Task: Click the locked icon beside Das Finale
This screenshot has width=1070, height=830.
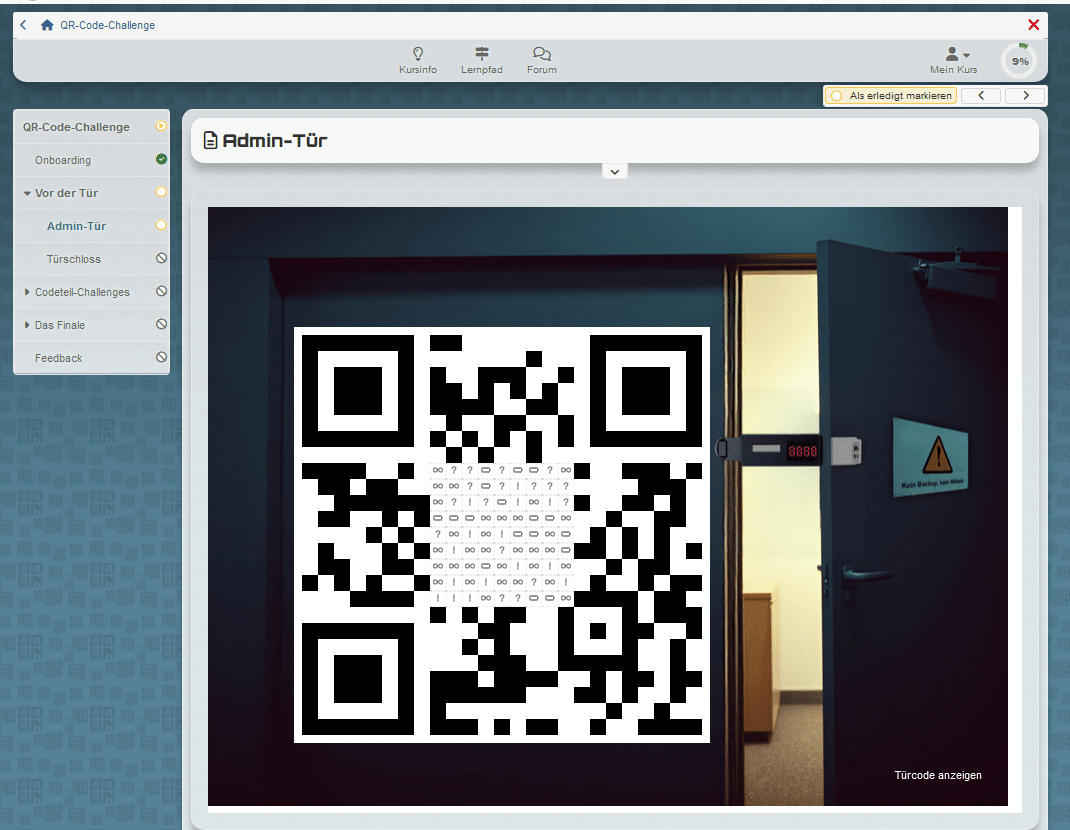Action: [x=161, y=324]
